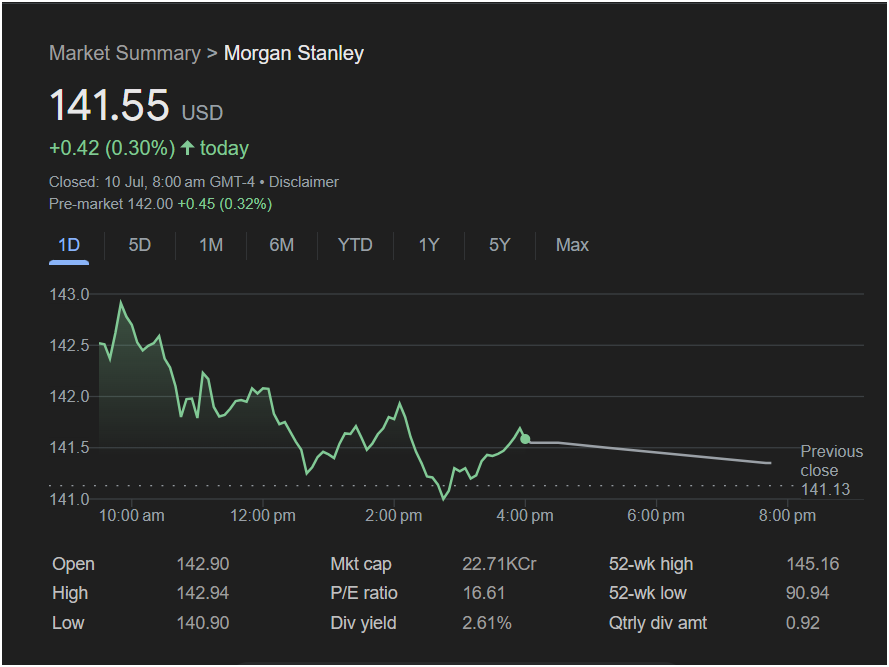
Task: Click the grey after-hours price line
Action: [652, 452]
